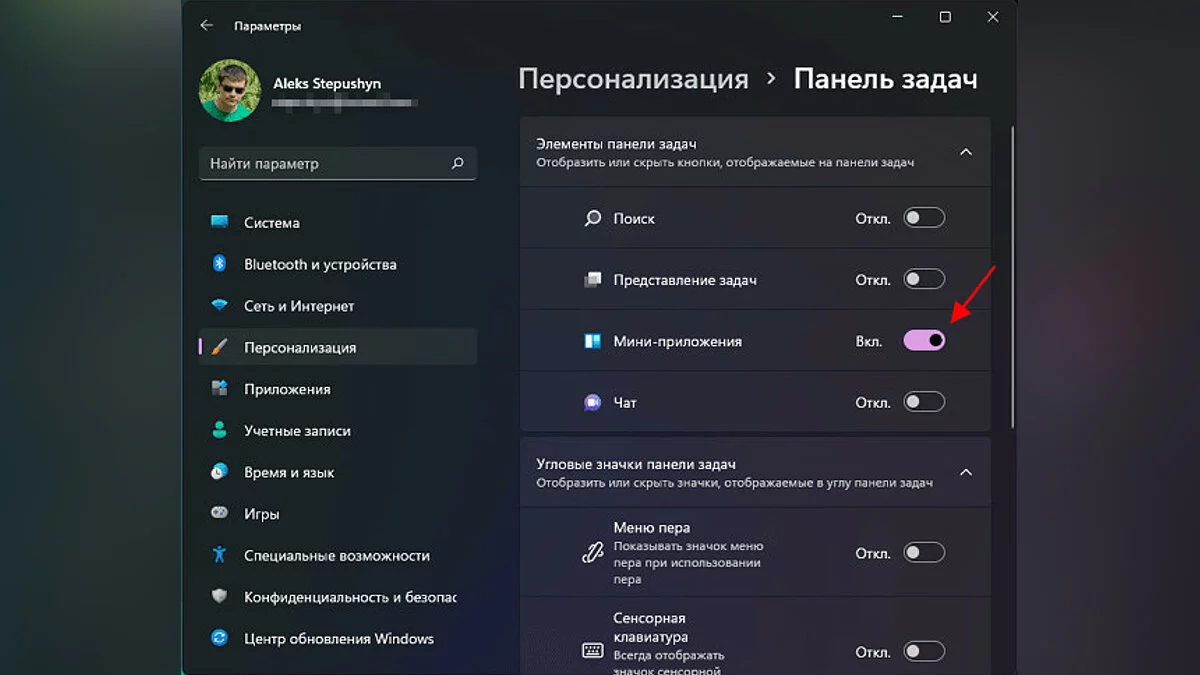Viewport: 1200px width, 675px height.
Task: Open Специальные возможности settings
Action: click(x=338, y=555)
